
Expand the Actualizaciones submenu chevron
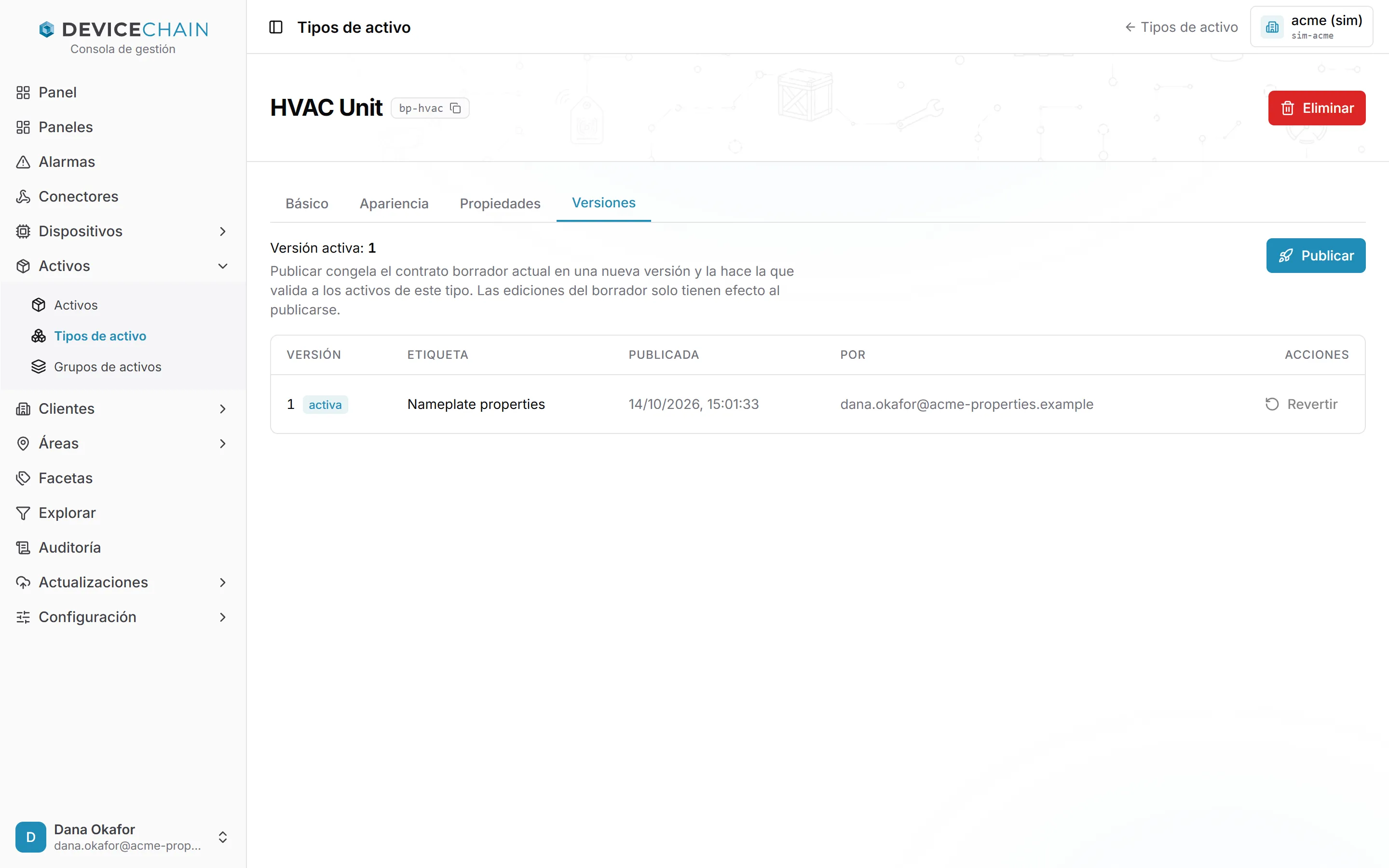[x=223, y=582]
